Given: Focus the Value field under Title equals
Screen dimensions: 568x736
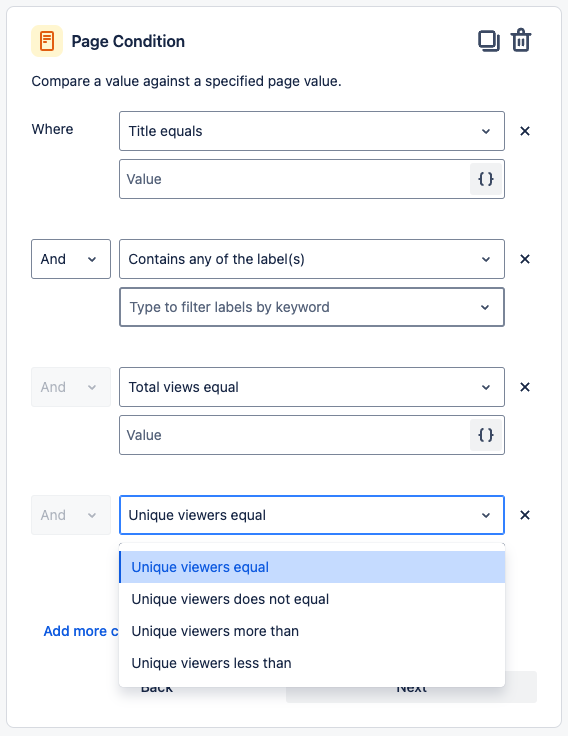Looking at the screenshot, I should (x=294, y=179).
